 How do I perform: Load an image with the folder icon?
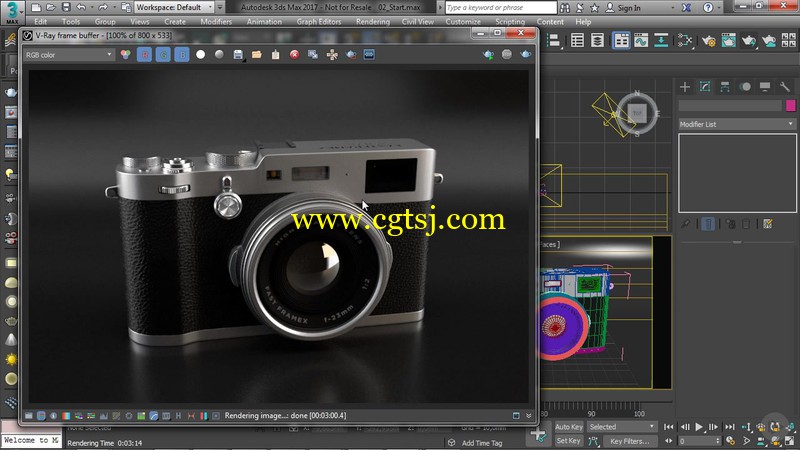[x=257, y=55]
